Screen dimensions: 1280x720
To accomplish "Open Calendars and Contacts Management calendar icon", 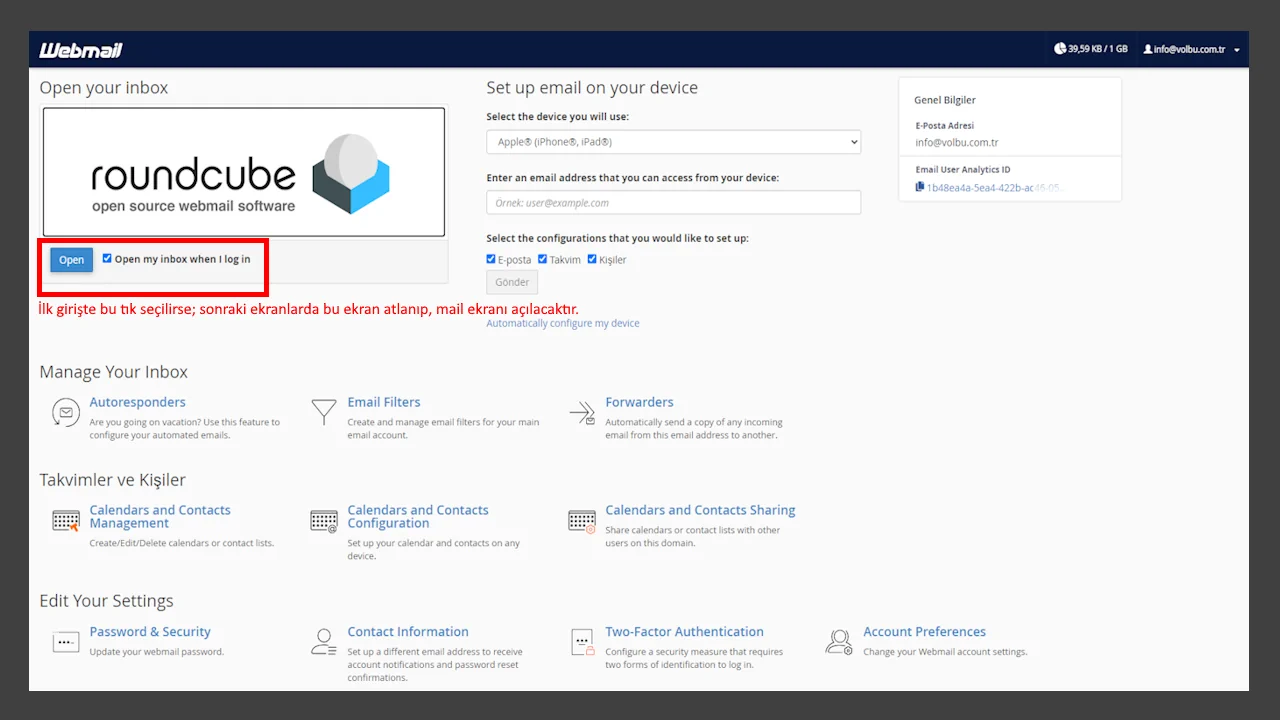I will [x=64, y=520].
